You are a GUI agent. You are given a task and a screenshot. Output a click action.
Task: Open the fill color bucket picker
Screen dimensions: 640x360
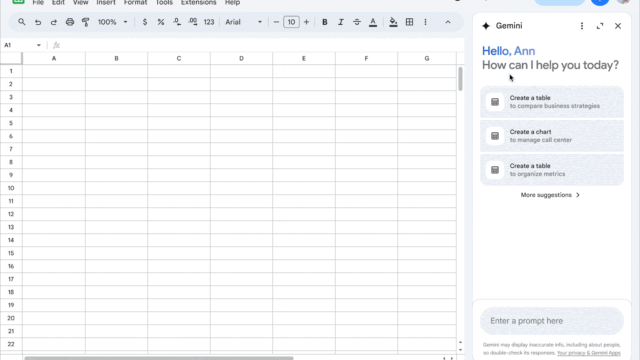point(393,22)
